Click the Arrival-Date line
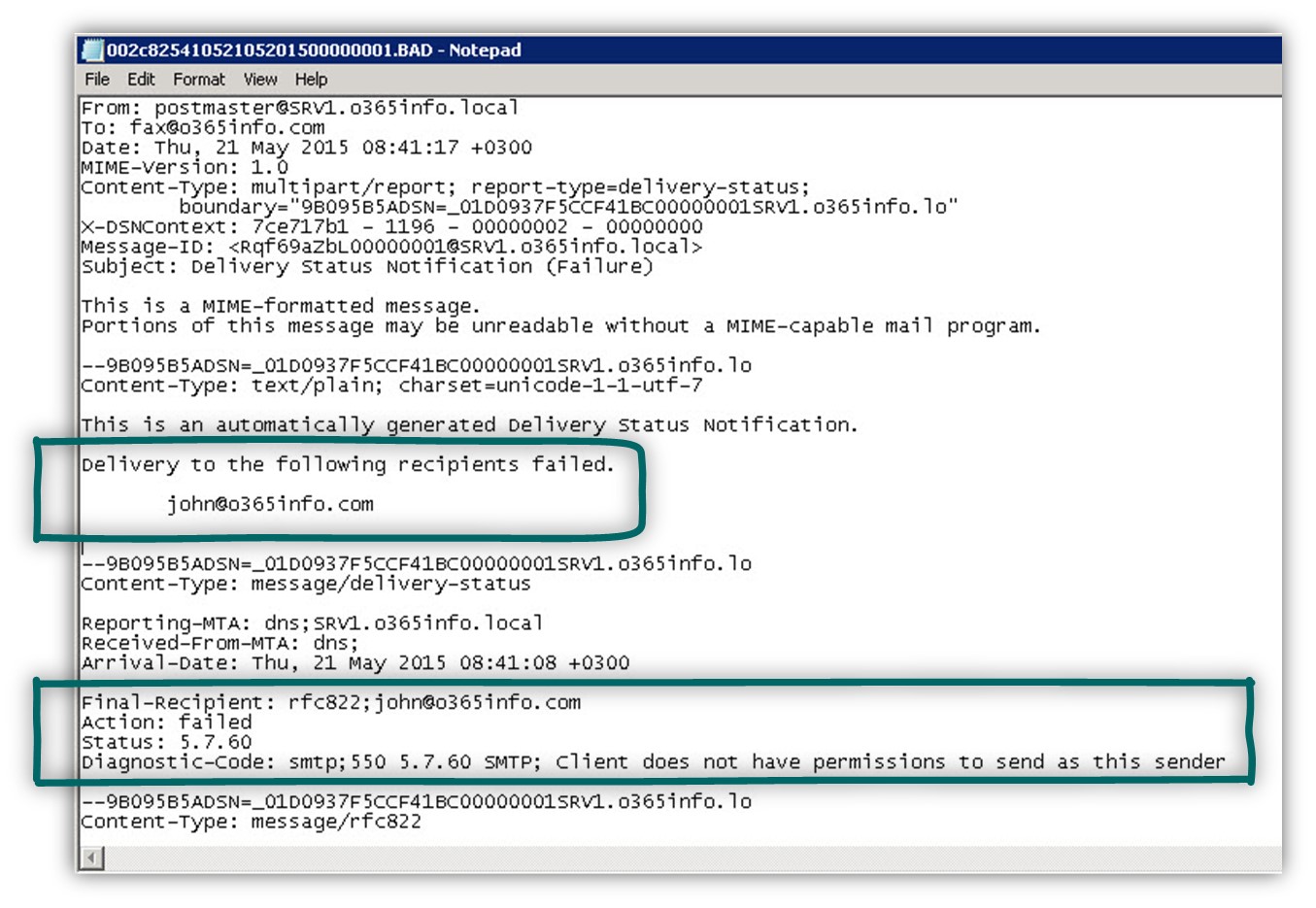Viewport: 1316px width, 908px height. tap(355, 663)
